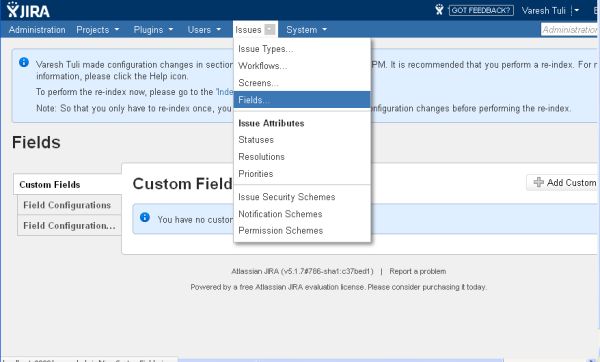Select the highlighted Fields menu entry
Viewport: 600px width, 362px height.
(302, 99)
